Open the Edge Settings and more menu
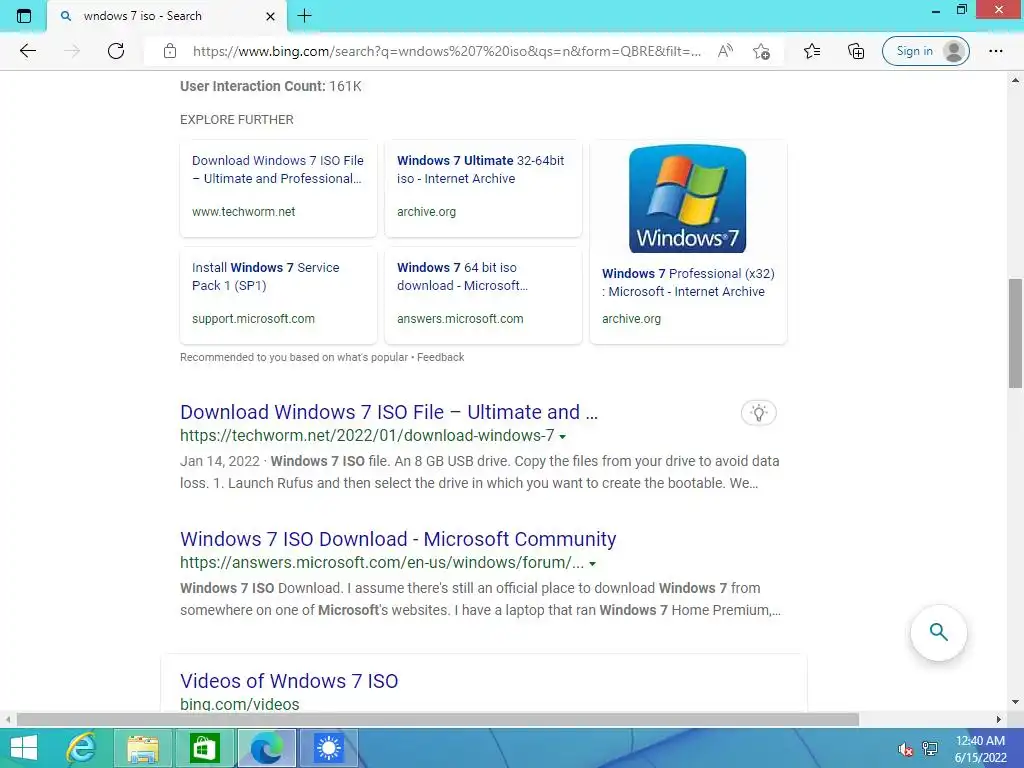1024x768 pixels. tap(995, 51)
